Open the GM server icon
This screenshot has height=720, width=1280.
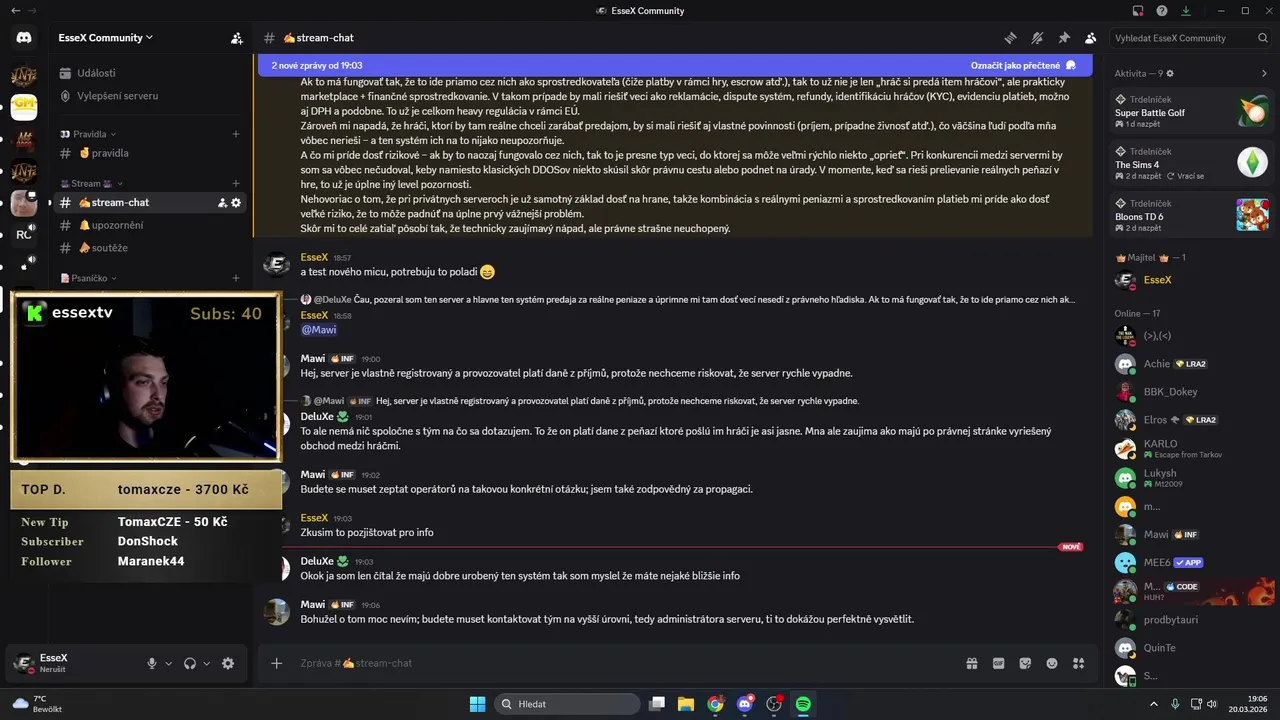point(24,107)
